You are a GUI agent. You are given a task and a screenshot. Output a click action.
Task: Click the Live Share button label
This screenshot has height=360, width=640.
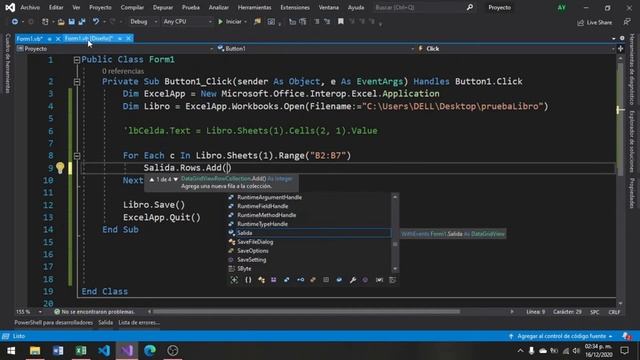pos(599,22)
